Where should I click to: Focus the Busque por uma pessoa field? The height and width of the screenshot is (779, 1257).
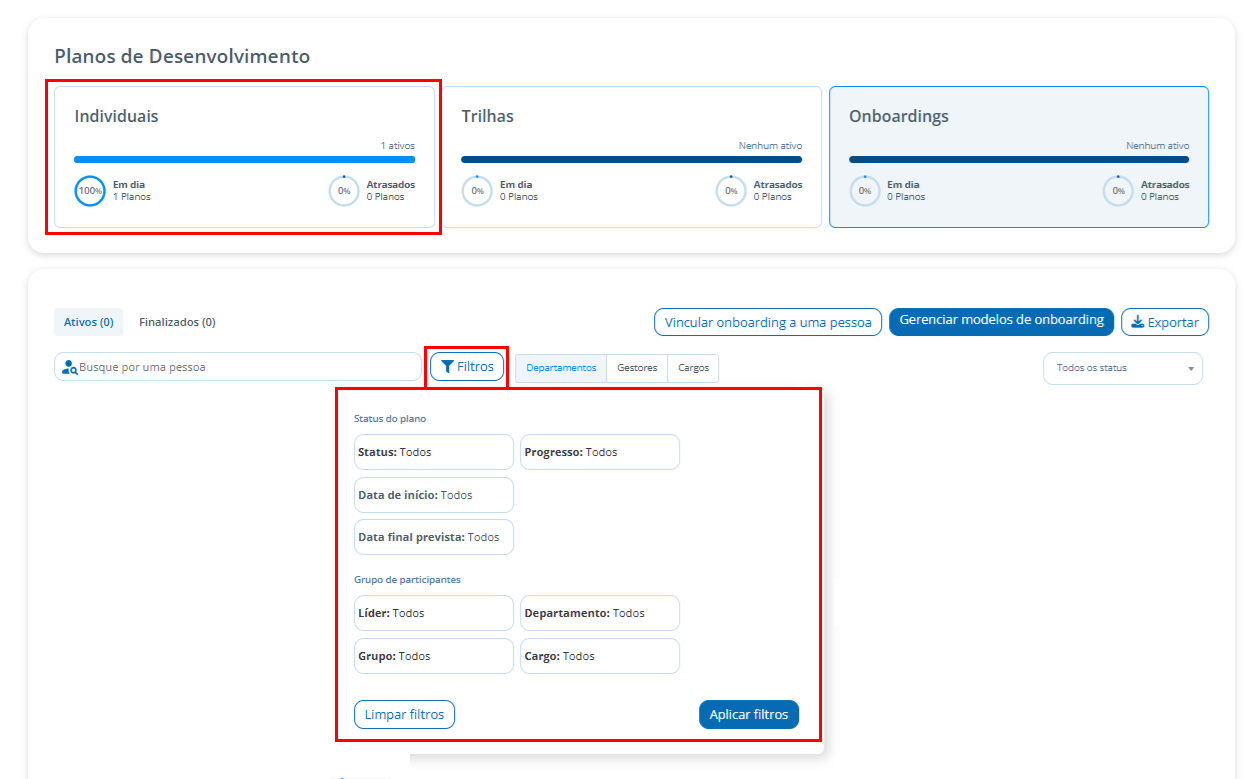point(238,367)
